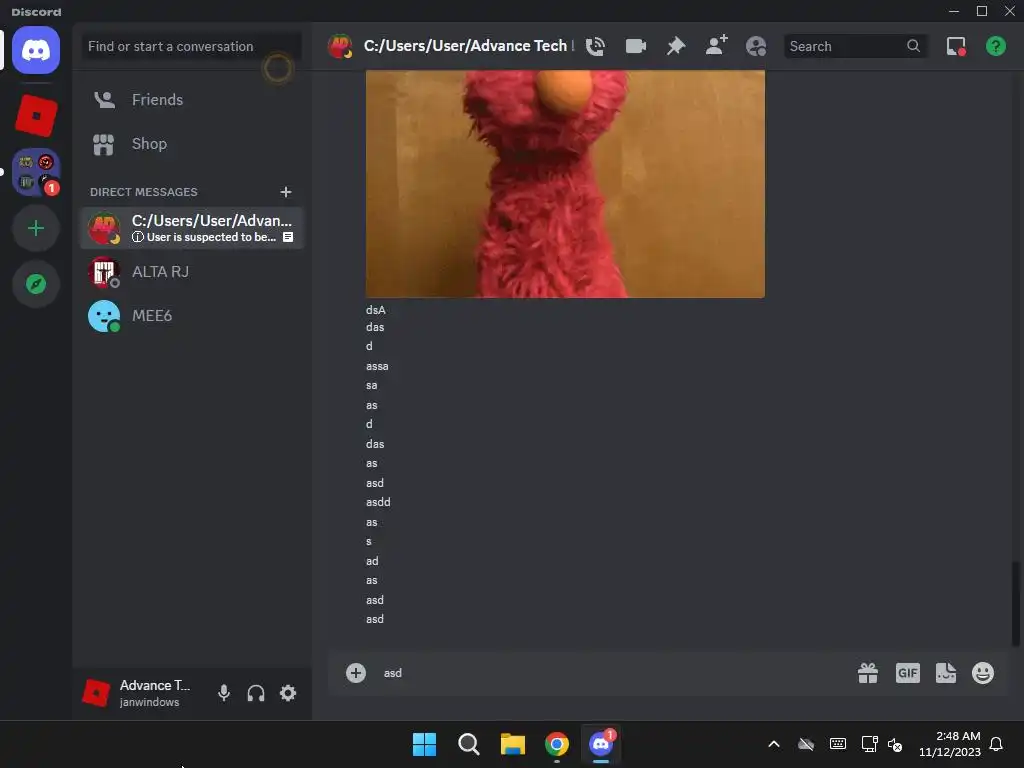Viewport: 1024px width, 768px height.
Task: Click the message Search field
Action: [856, 46]
